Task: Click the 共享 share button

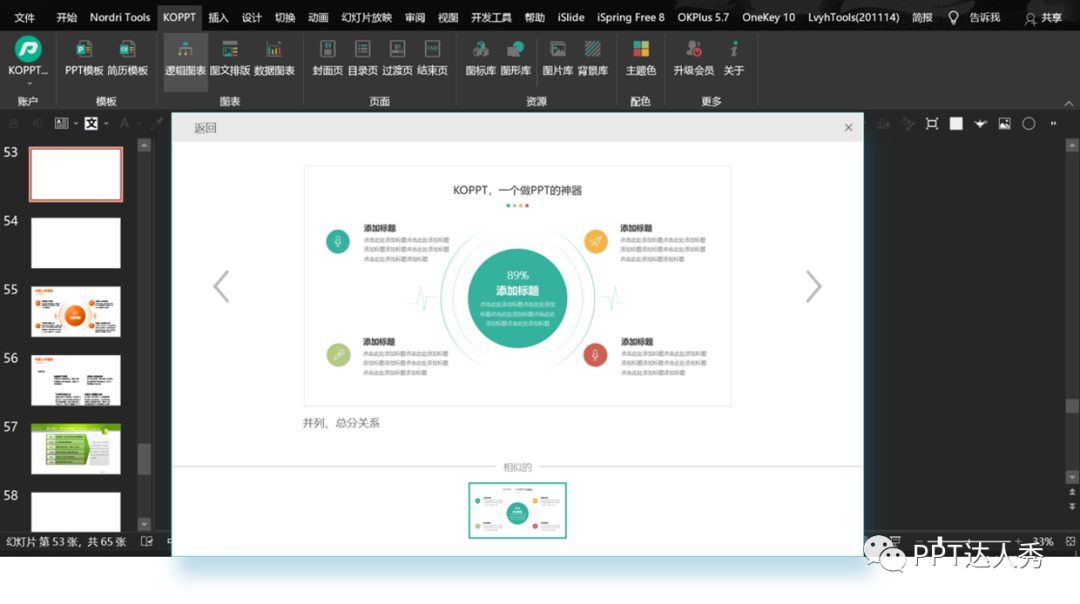Action: [1043, 18]
